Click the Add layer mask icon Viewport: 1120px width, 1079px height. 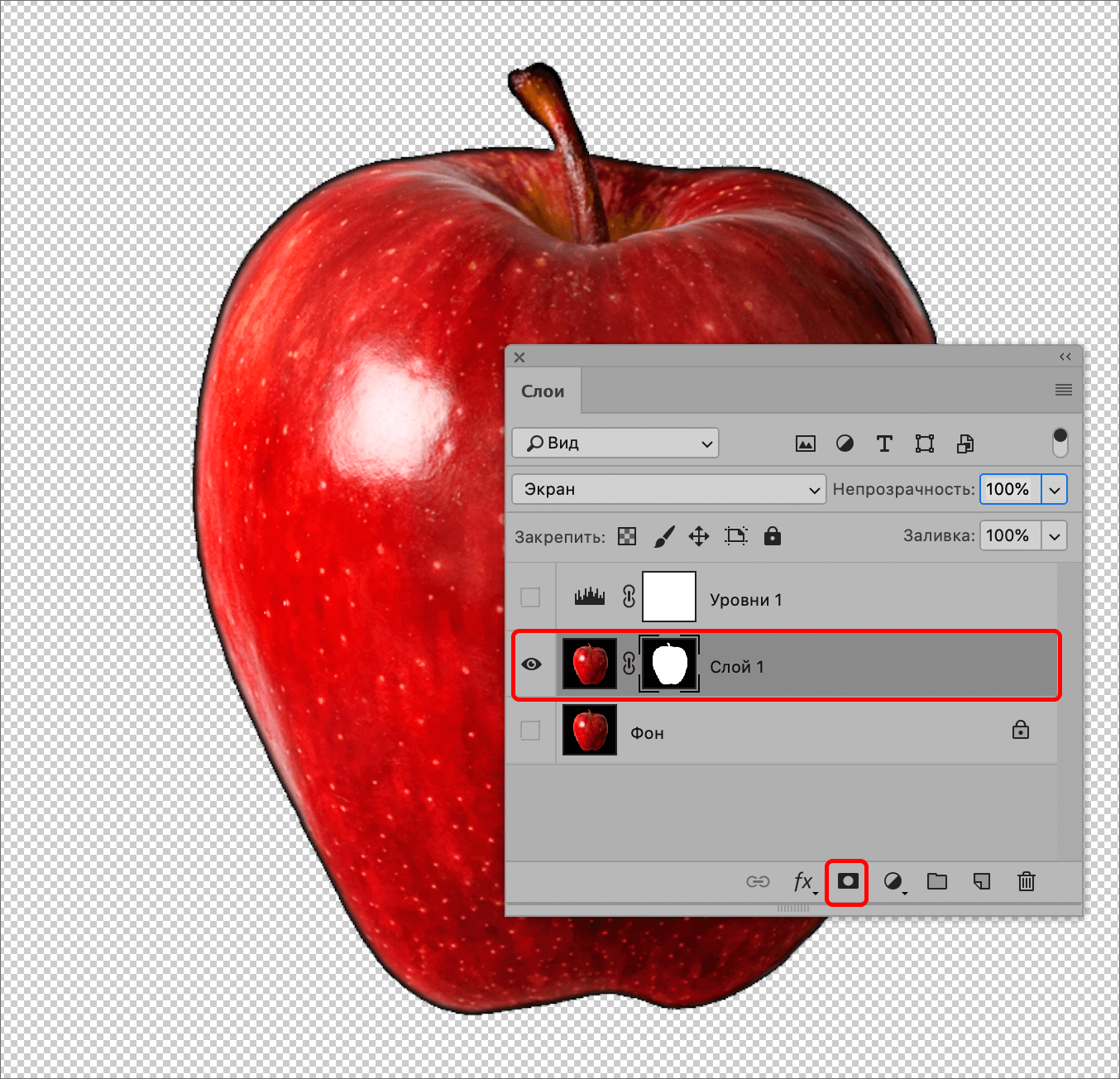coord(846,881)
